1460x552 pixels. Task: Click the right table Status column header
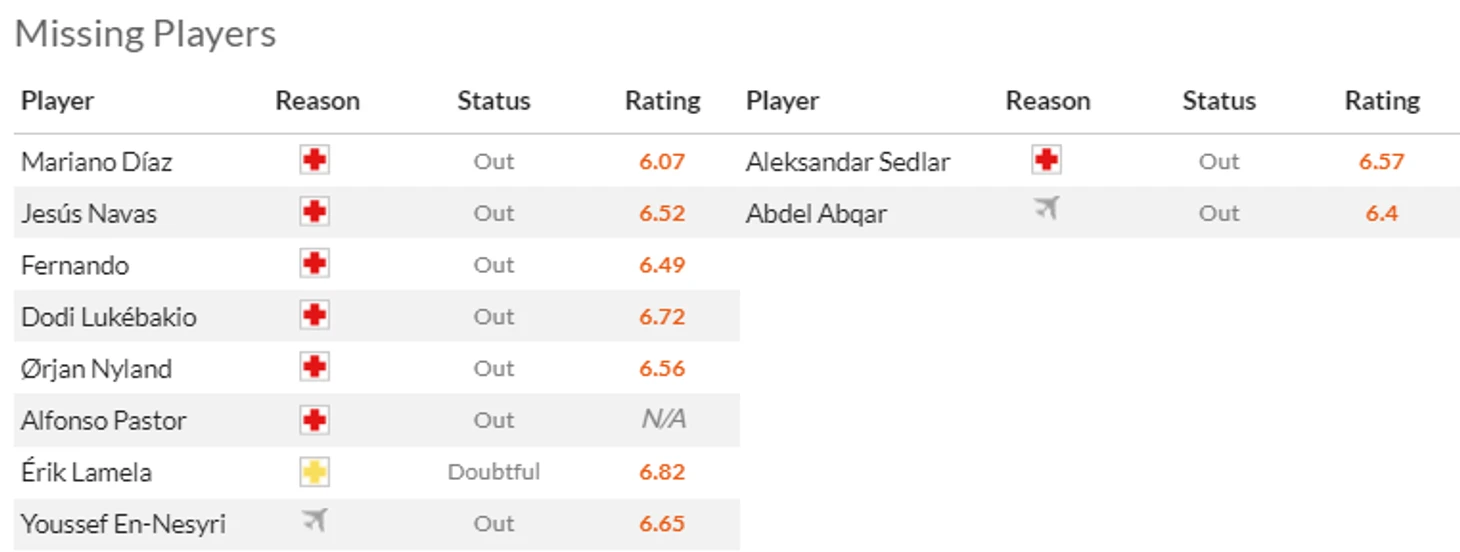pyautogui.click(x=1219, y=101)
